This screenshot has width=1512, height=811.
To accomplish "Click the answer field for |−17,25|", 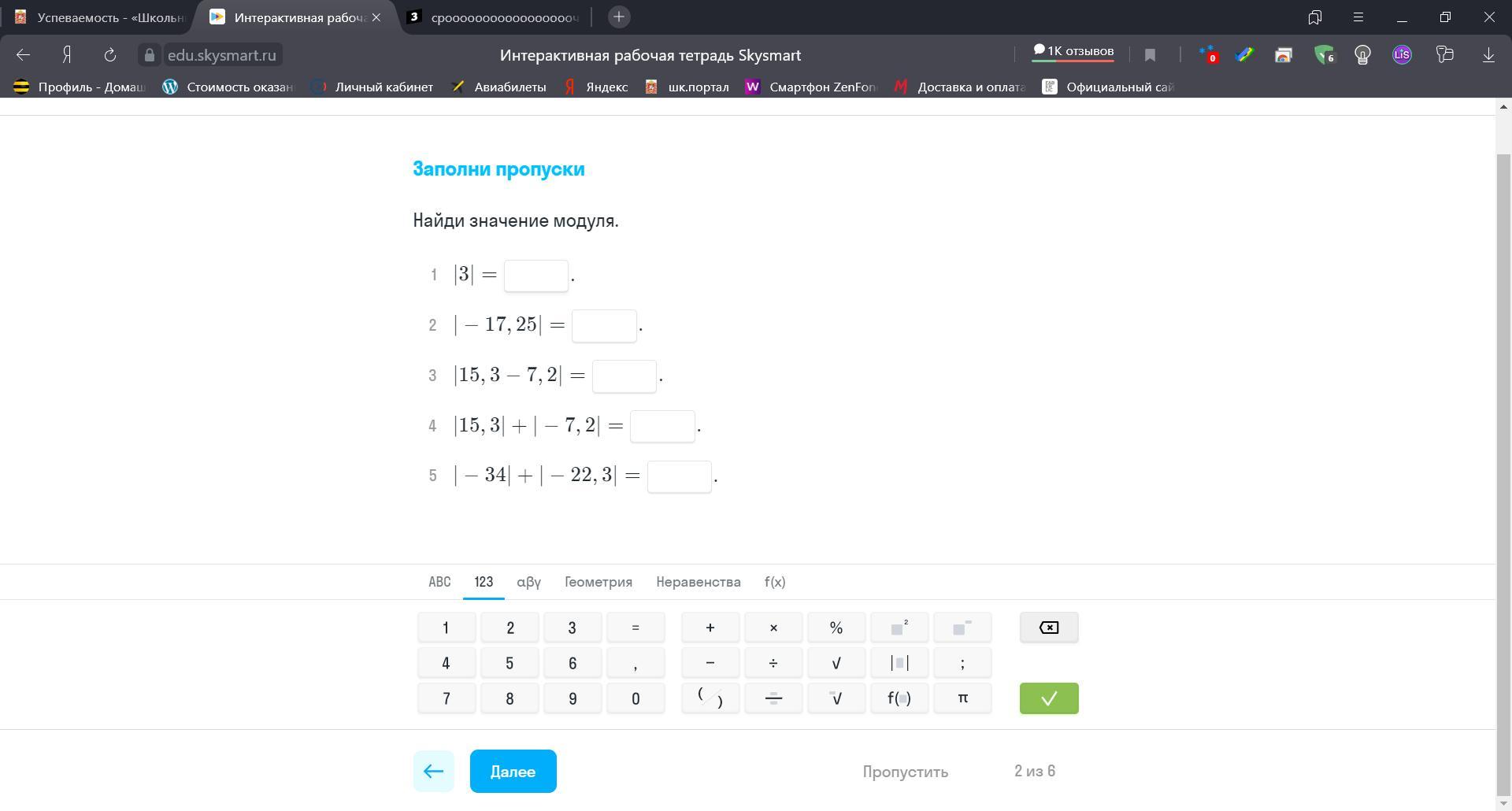I will click(x=604, y=326).
